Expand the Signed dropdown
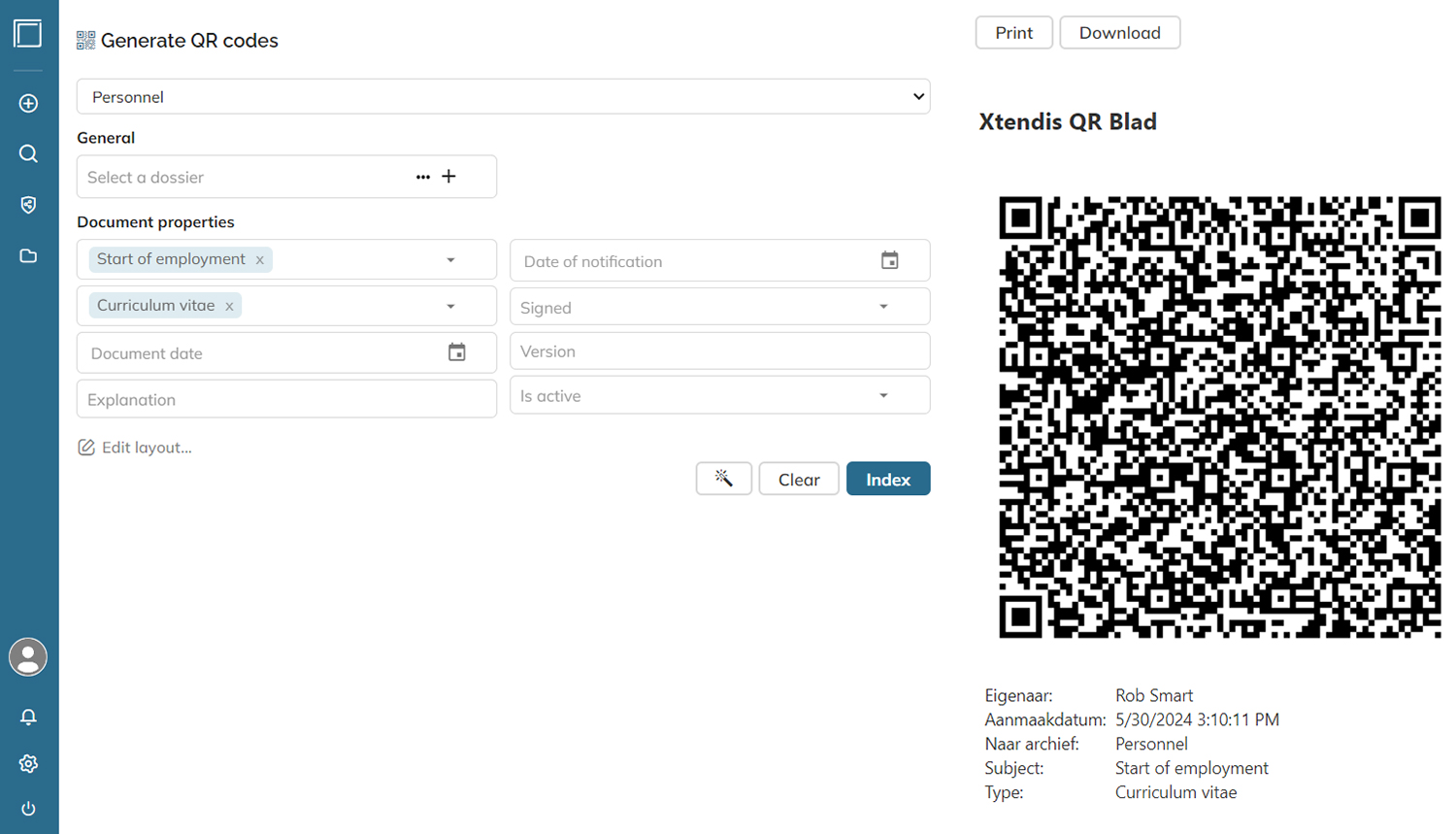This screenshot has height=834, width=1456. 883,307
